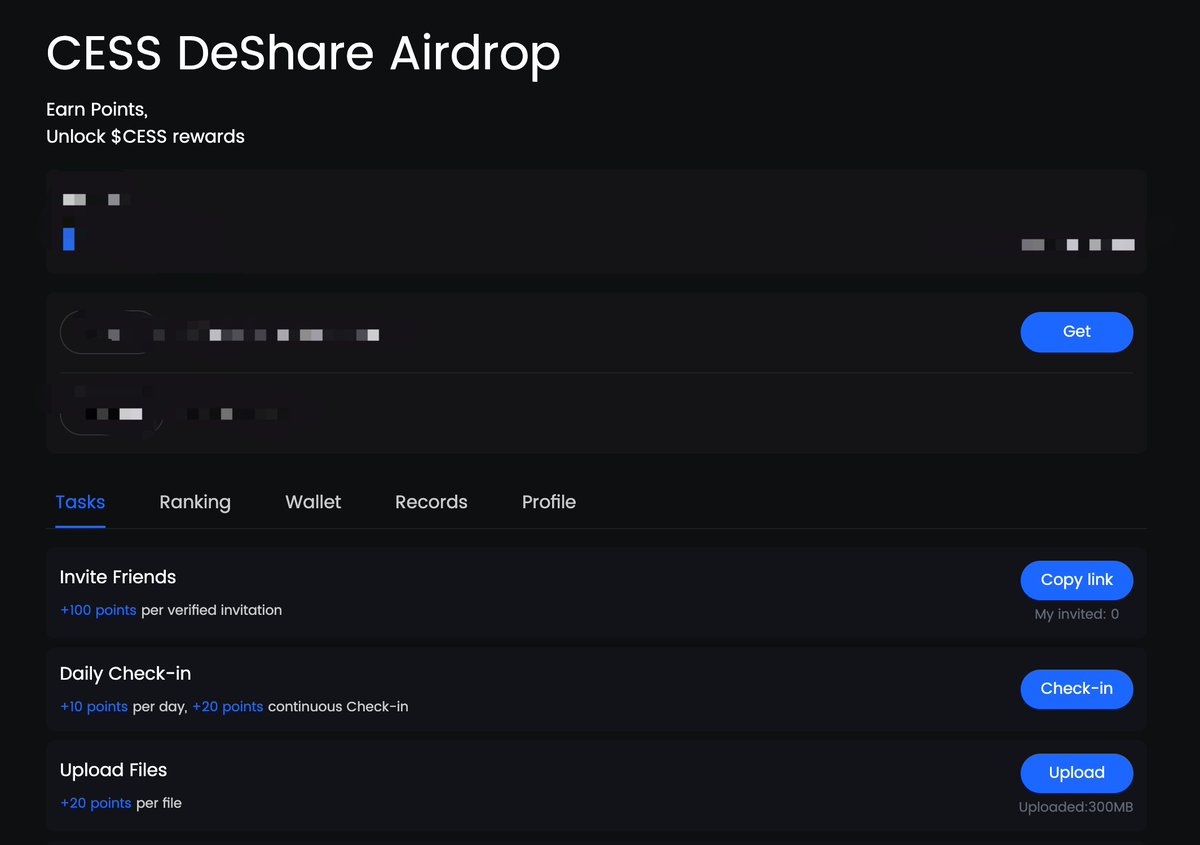Perform the daily Check-in
This screenshot has height=845, width=1200.
[1076, 689]
